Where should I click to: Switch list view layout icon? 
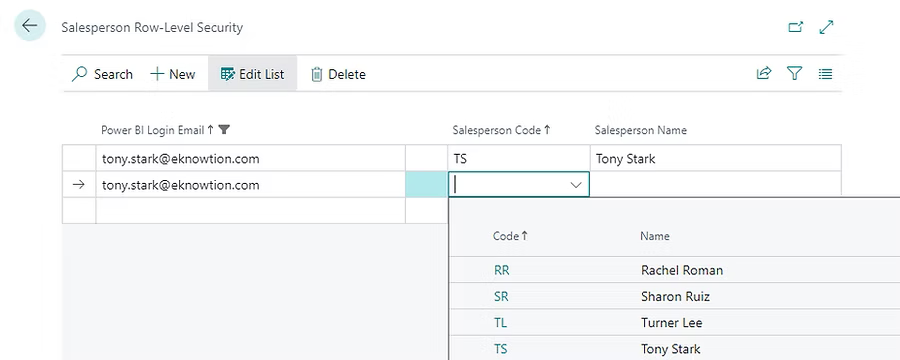[x=825, y=73]
